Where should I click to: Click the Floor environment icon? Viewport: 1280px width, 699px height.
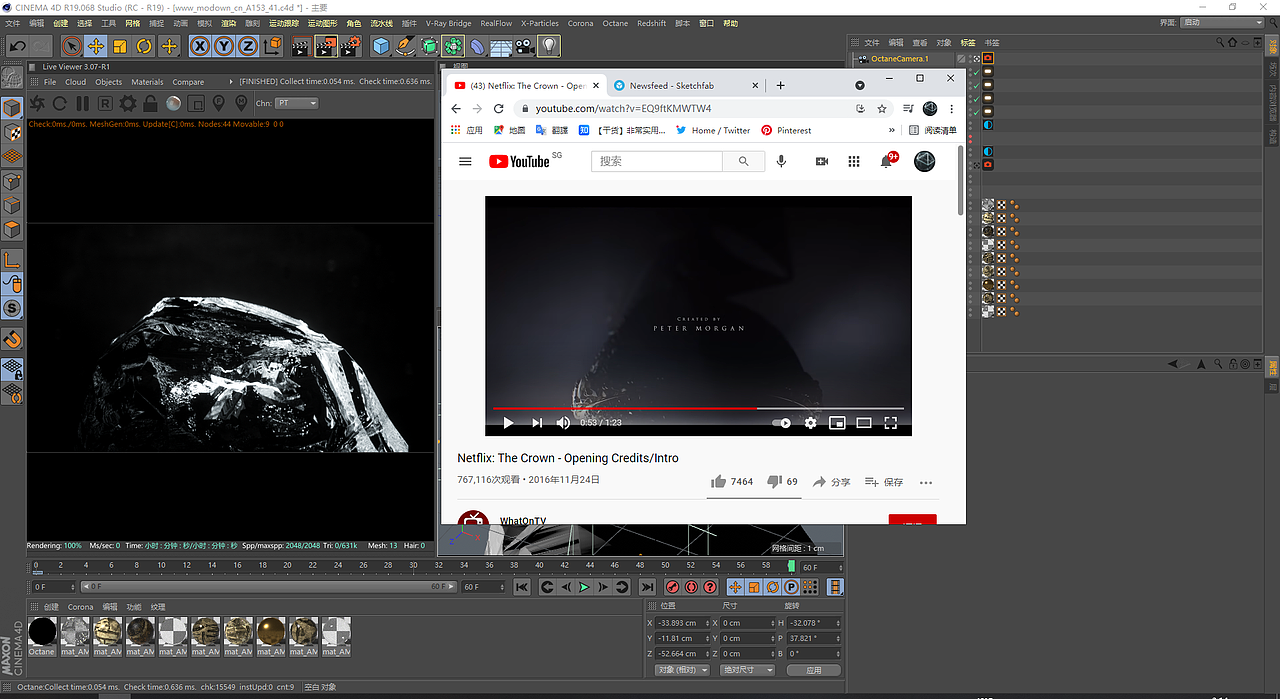coord(501,46)
